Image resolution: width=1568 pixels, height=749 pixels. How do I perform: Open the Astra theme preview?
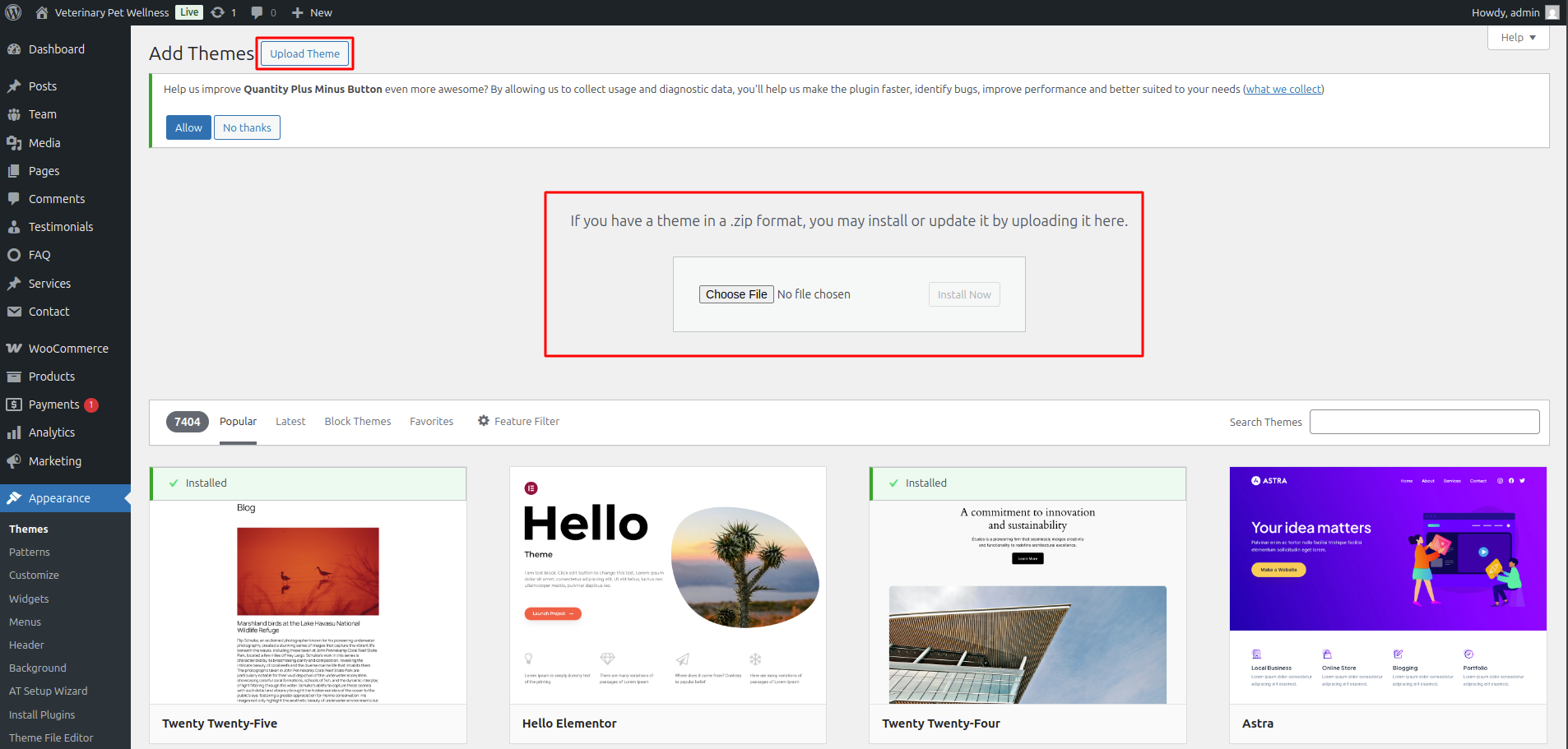1388,585
